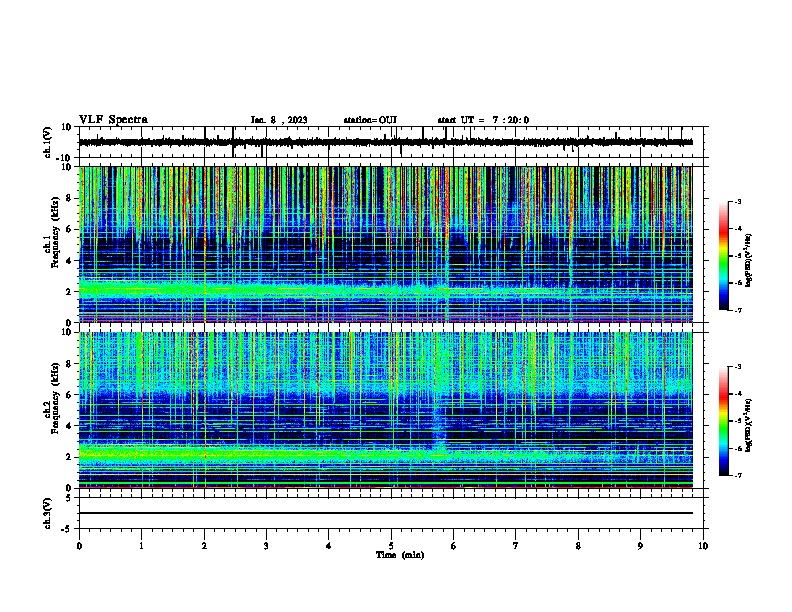
Task: Click the "station=OUI" header label
Action: click(370, 120)
